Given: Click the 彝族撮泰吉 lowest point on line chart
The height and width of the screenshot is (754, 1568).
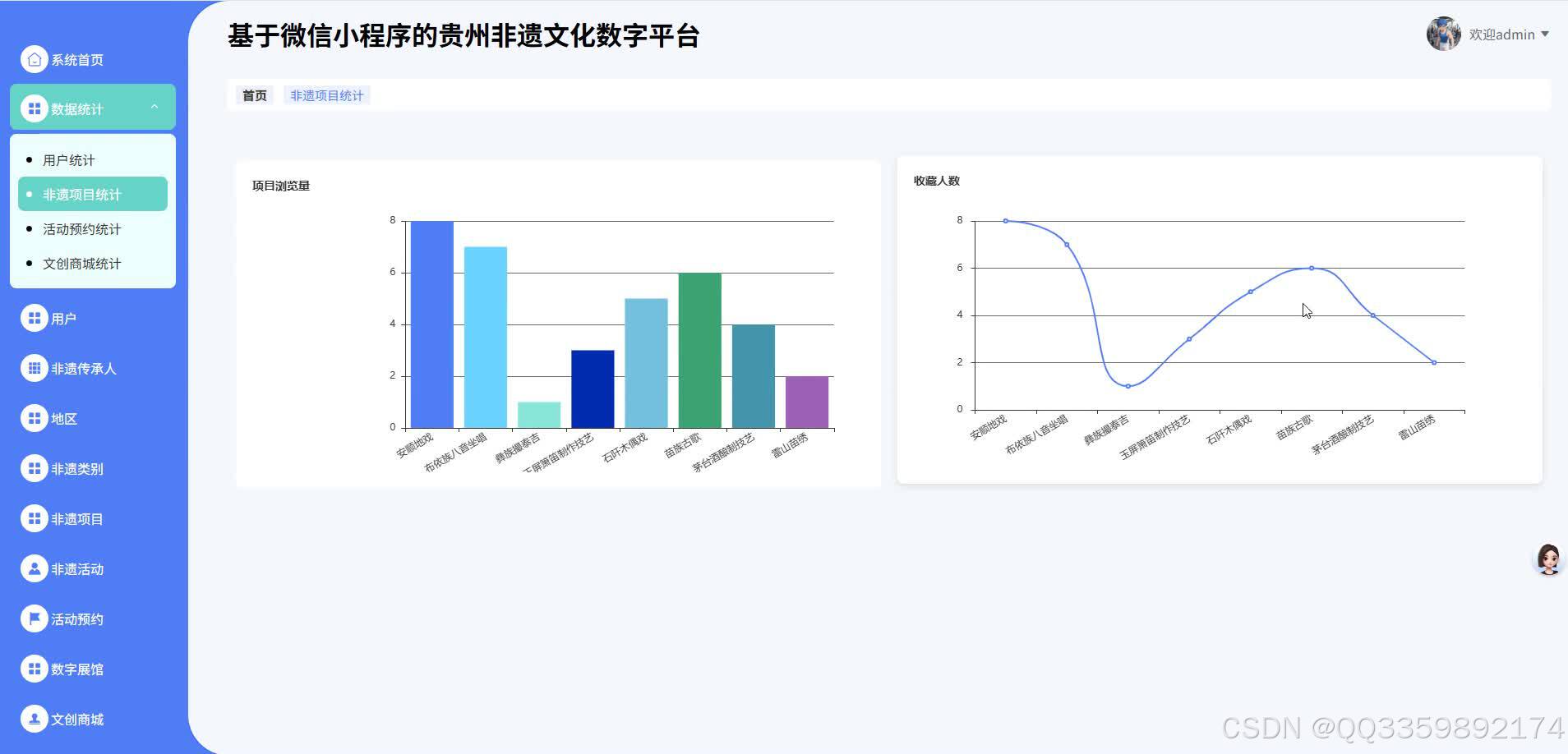Looking at the screenshot, I should point(1128,386).
